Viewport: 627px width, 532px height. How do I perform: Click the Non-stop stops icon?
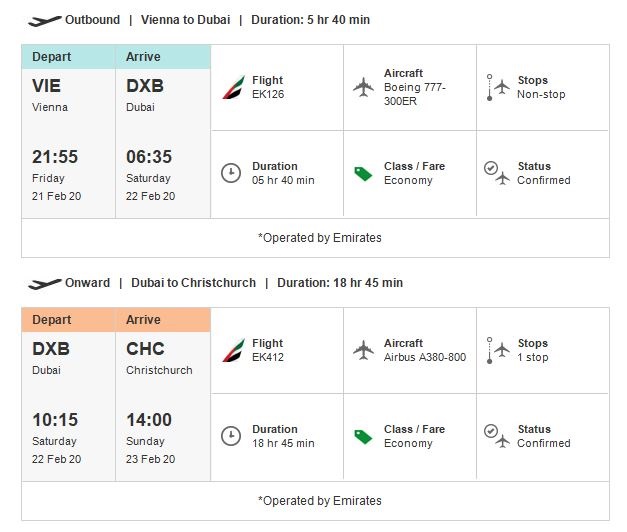click(x=496, y=87)
